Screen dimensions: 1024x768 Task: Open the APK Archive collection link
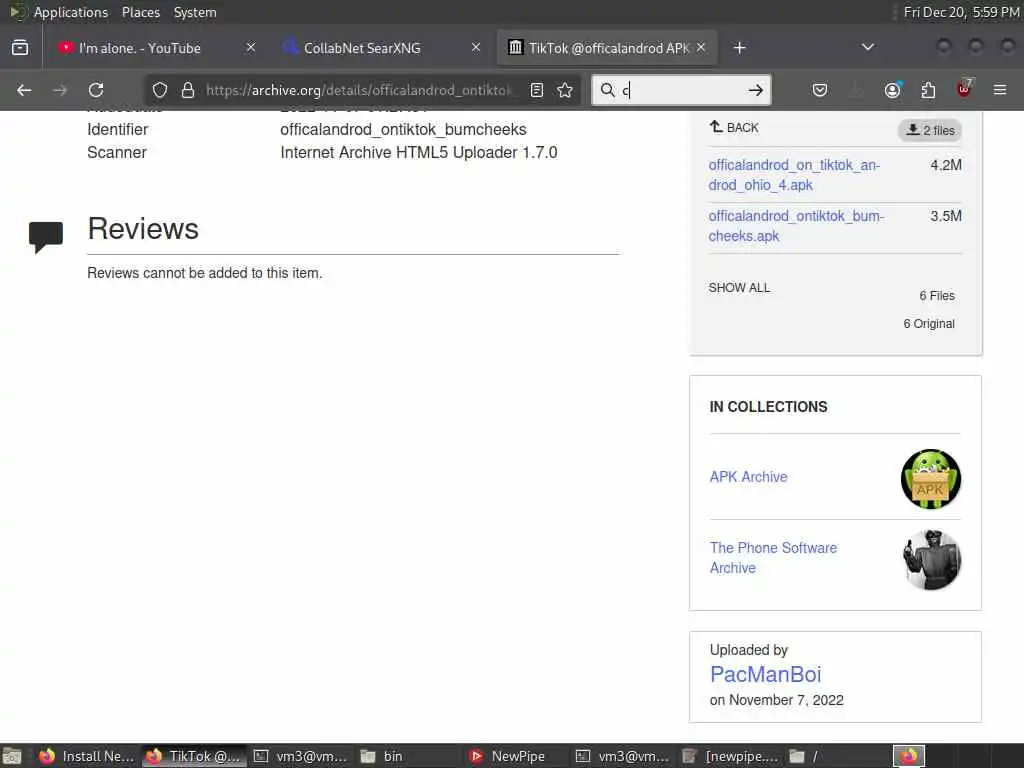[748, 477]
